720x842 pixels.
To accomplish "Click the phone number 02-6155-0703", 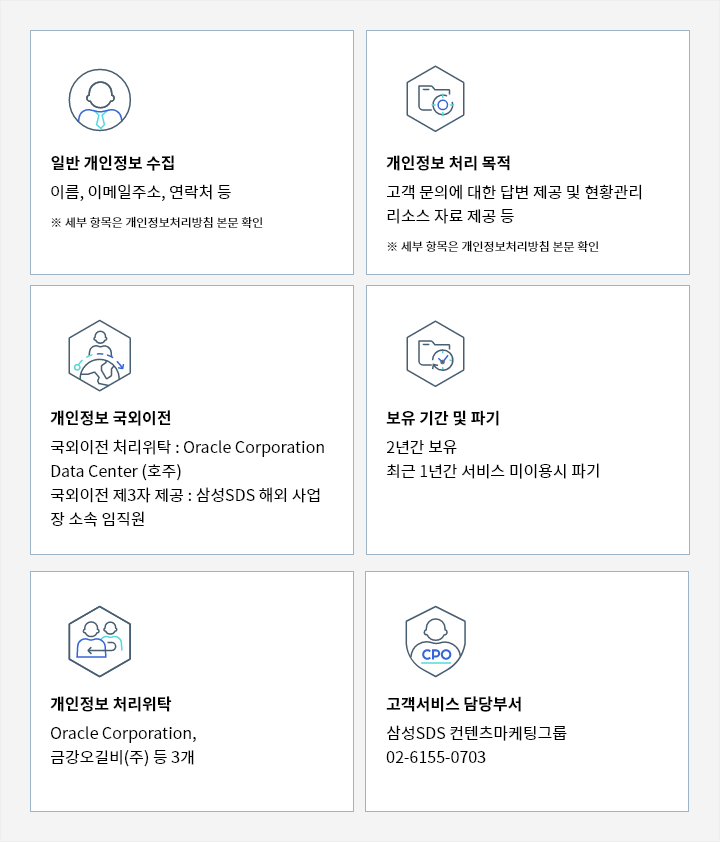I will 436,757.
